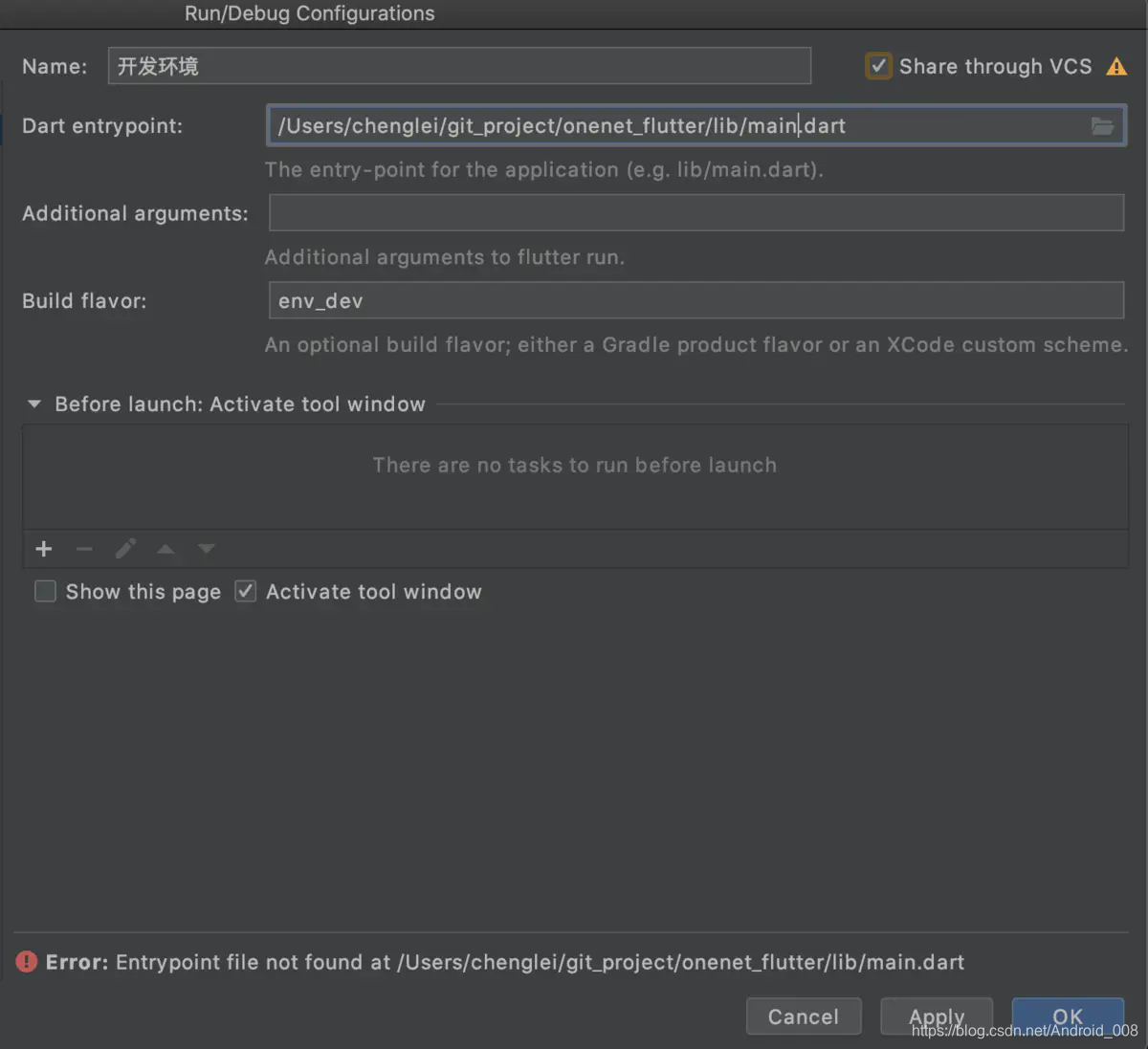Move the before-launch task down with the arrow

pos(206,549)
